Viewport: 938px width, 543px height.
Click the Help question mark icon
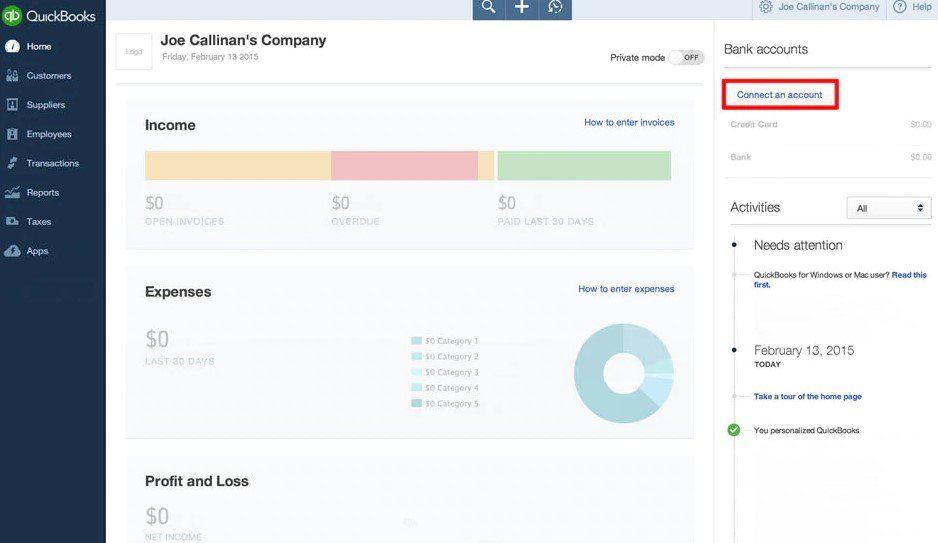tap(900, 7)
